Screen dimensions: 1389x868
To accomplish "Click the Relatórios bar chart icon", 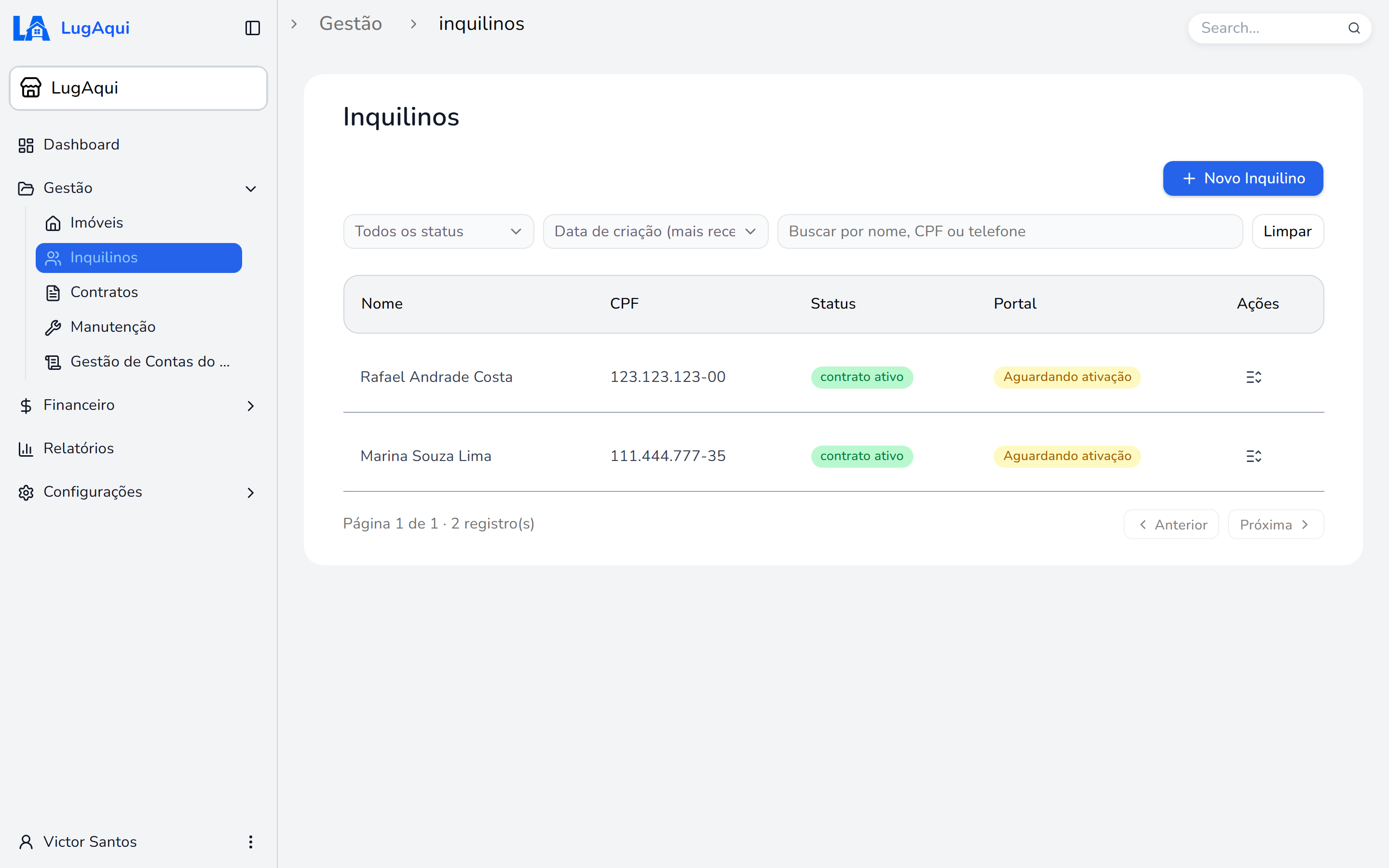I will point(26,449).
